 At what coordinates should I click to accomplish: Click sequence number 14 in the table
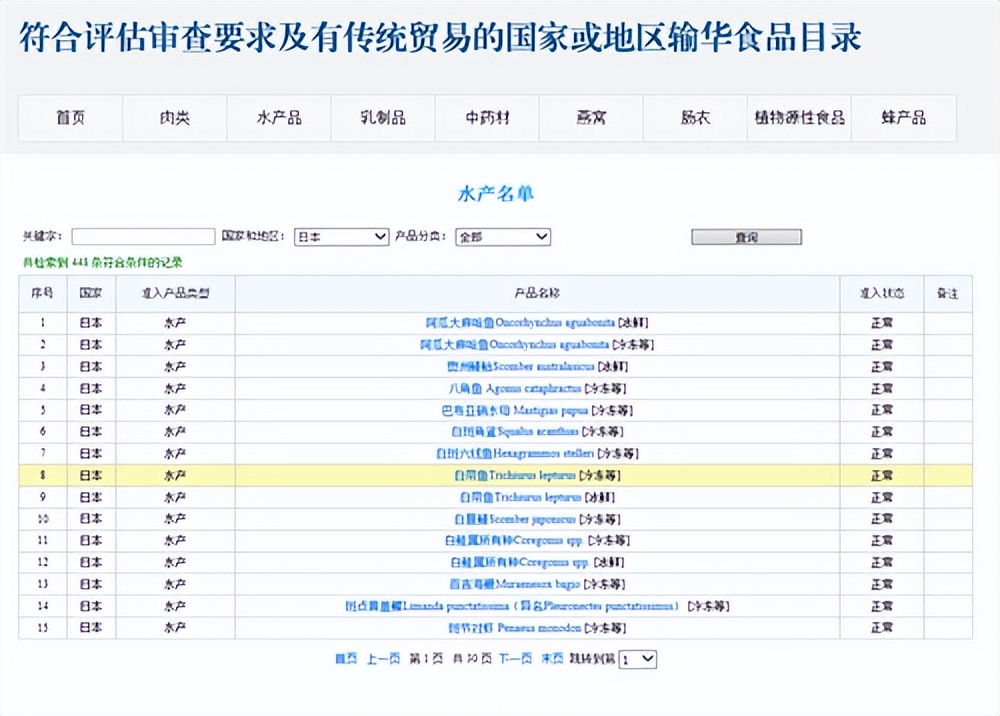click(42, 606)
